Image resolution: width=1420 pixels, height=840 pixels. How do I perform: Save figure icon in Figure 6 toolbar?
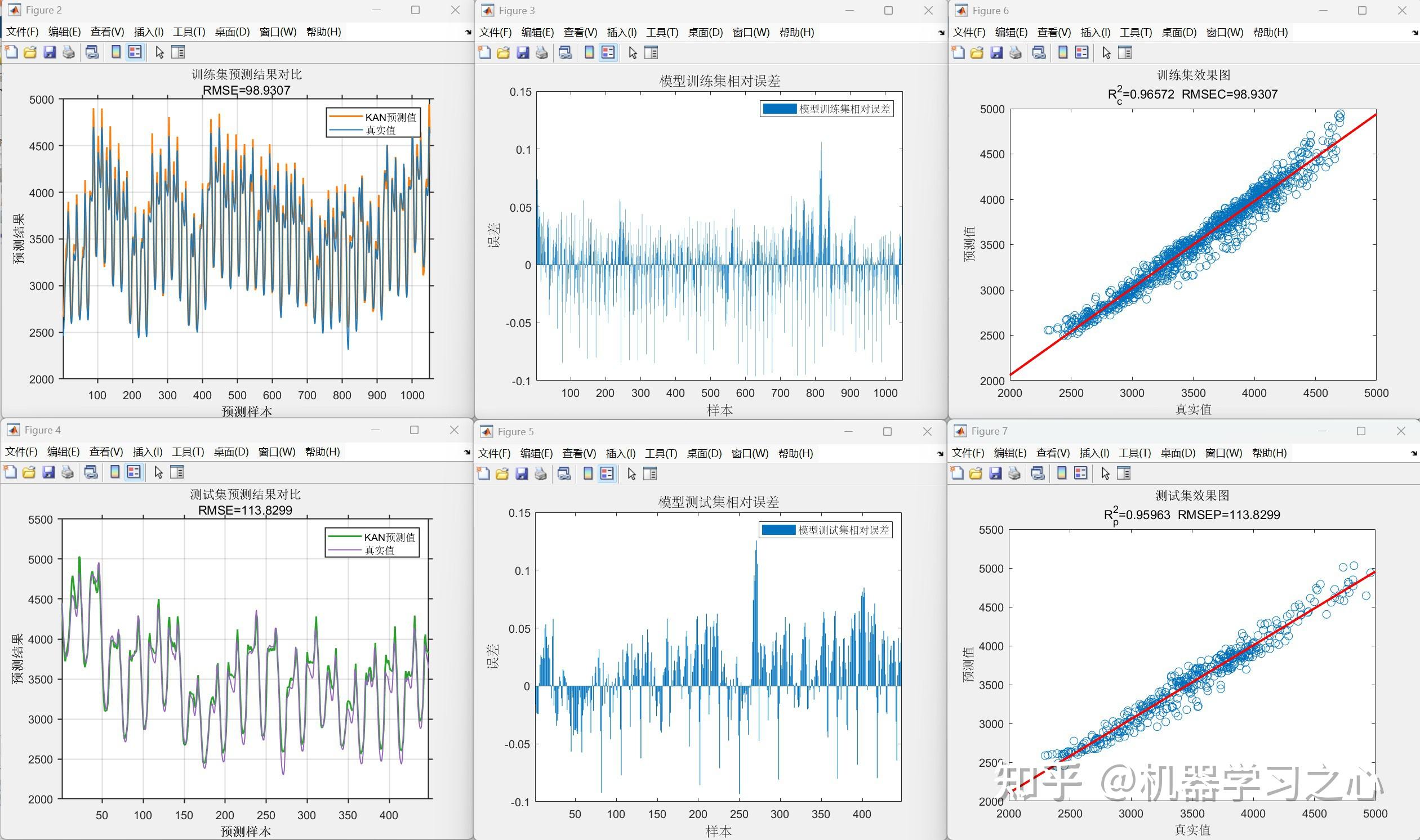tap(996, 53)
